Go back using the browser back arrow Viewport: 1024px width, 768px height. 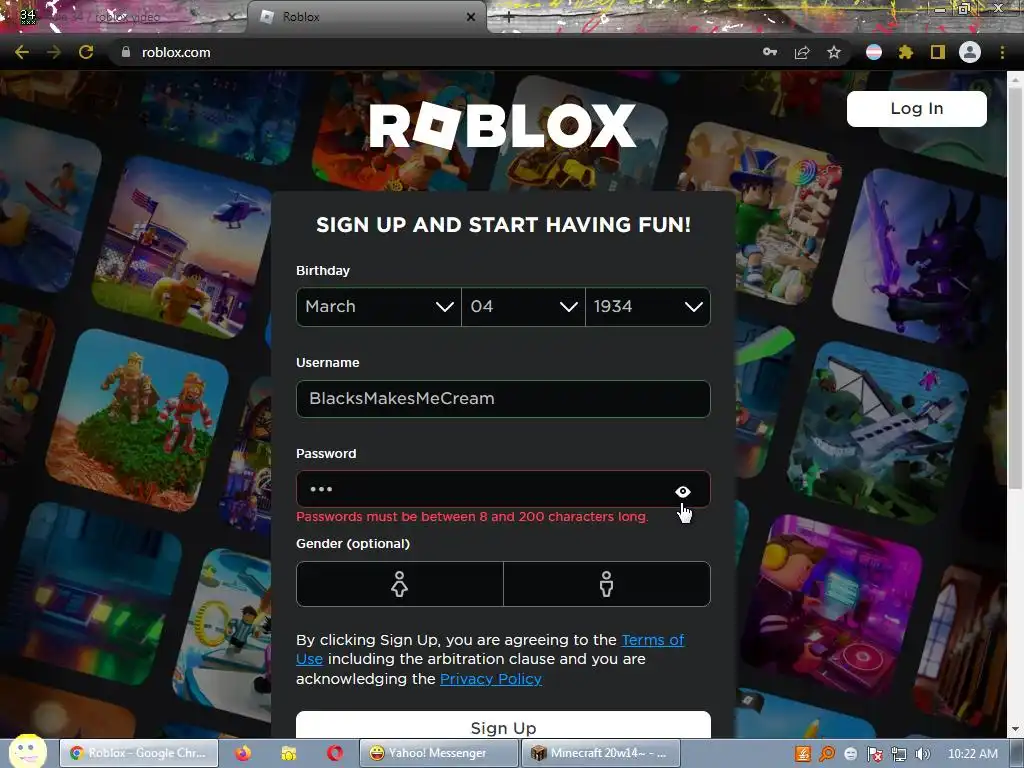[22, 52]
